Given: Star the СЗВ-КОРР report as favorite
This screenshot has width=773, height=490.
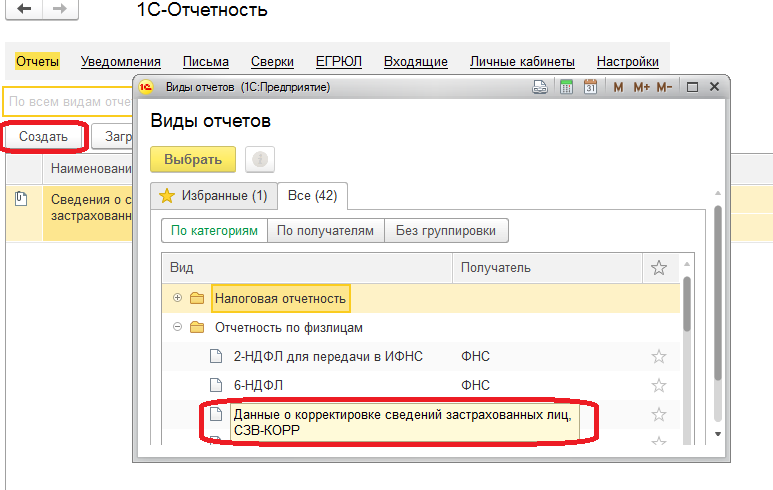Looking at the screenshot, I should [659, 414].
